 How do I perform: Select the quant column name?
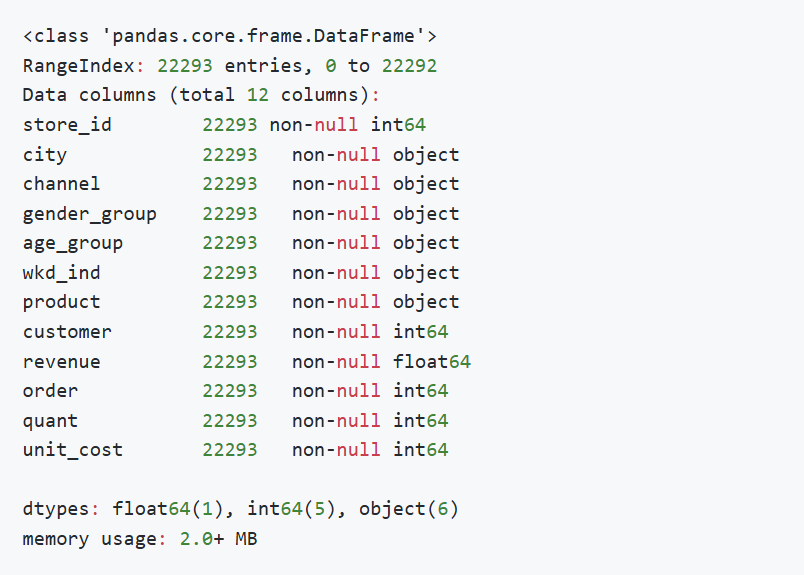click(50, 420)
